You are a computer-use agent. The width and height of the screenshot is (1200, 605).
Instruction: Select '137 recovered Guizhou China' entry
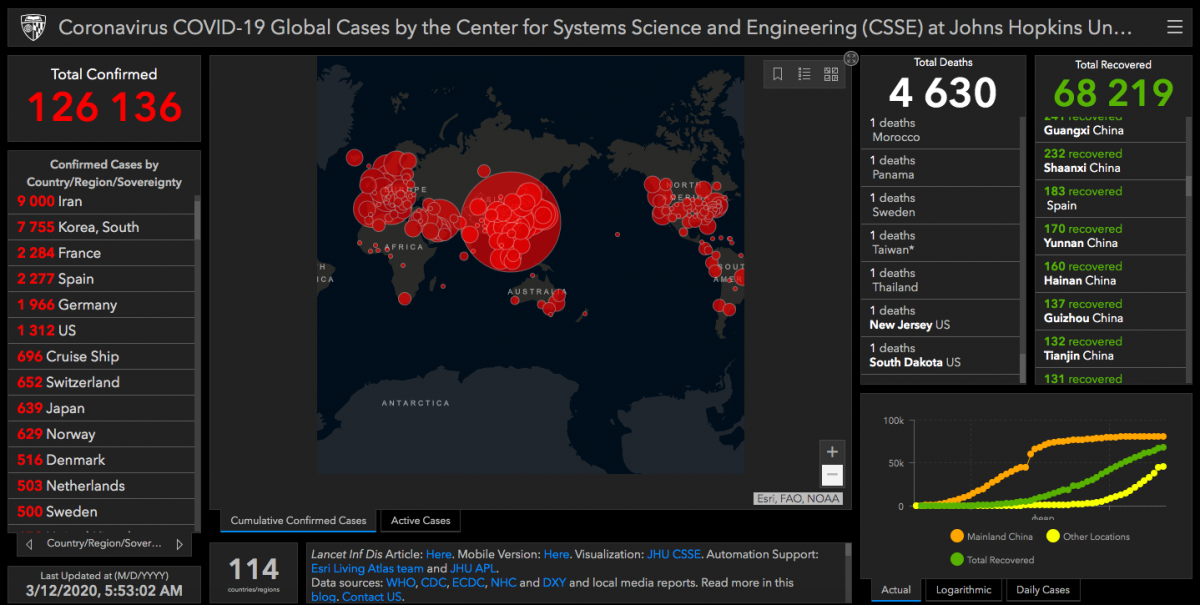tap(1112, 311)
